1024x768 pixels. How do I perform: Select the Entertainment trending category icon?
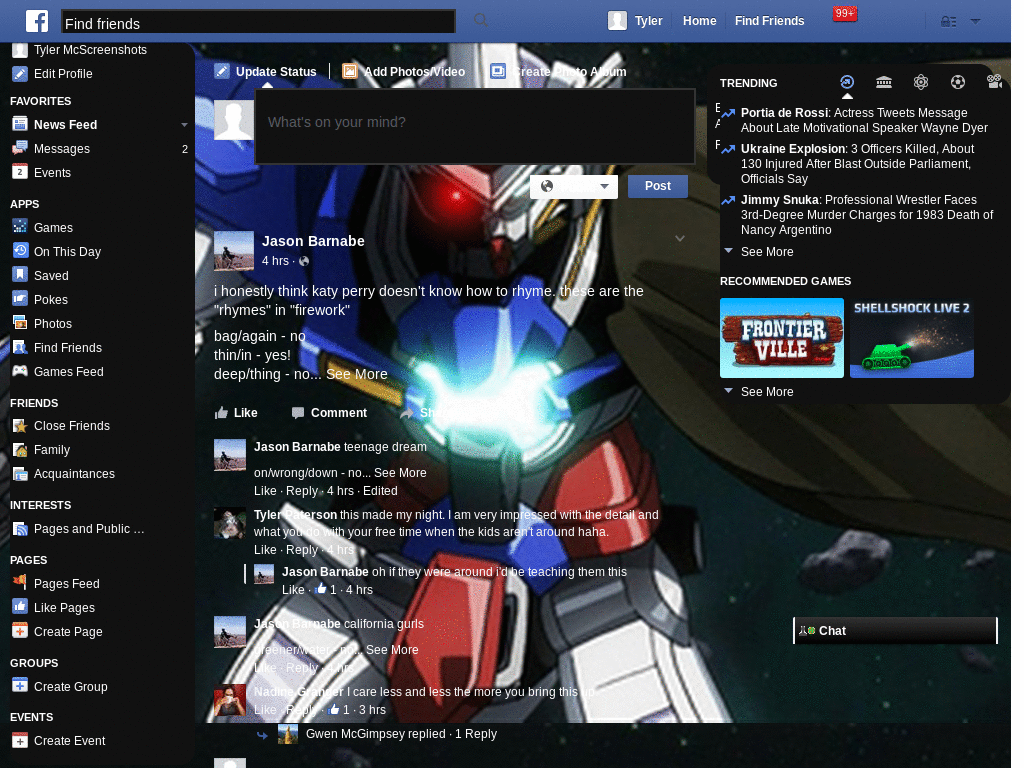[996, 82]
